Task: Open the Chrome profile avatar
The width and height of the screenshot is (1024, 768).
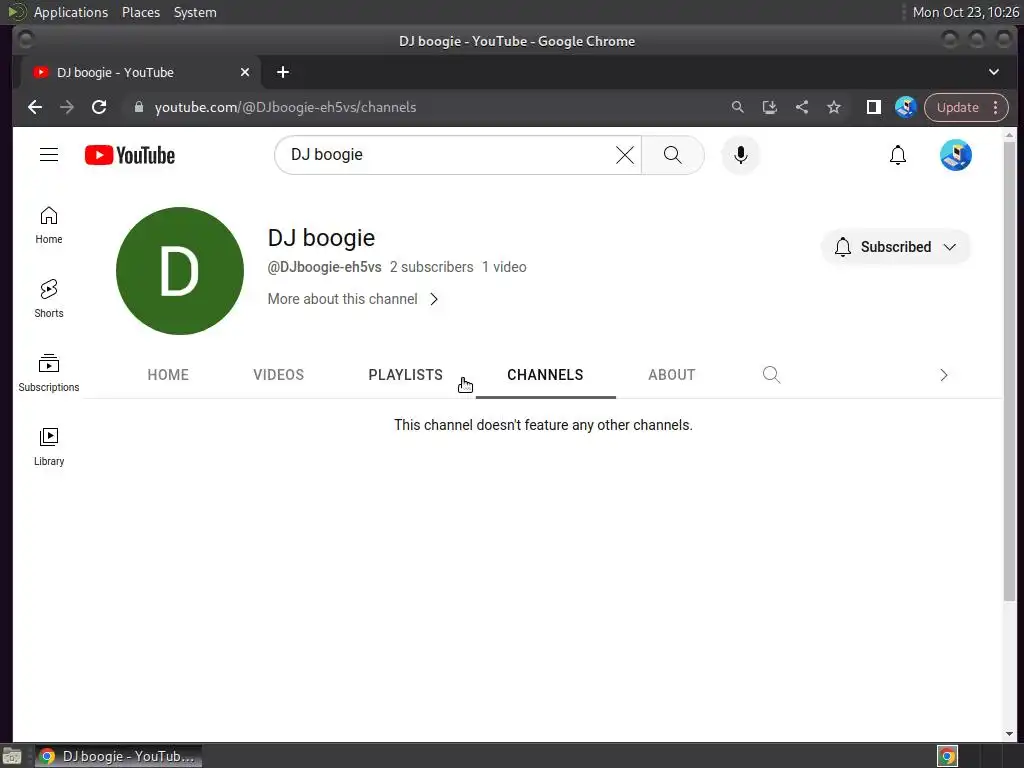Action: click(x=906, y=107)
